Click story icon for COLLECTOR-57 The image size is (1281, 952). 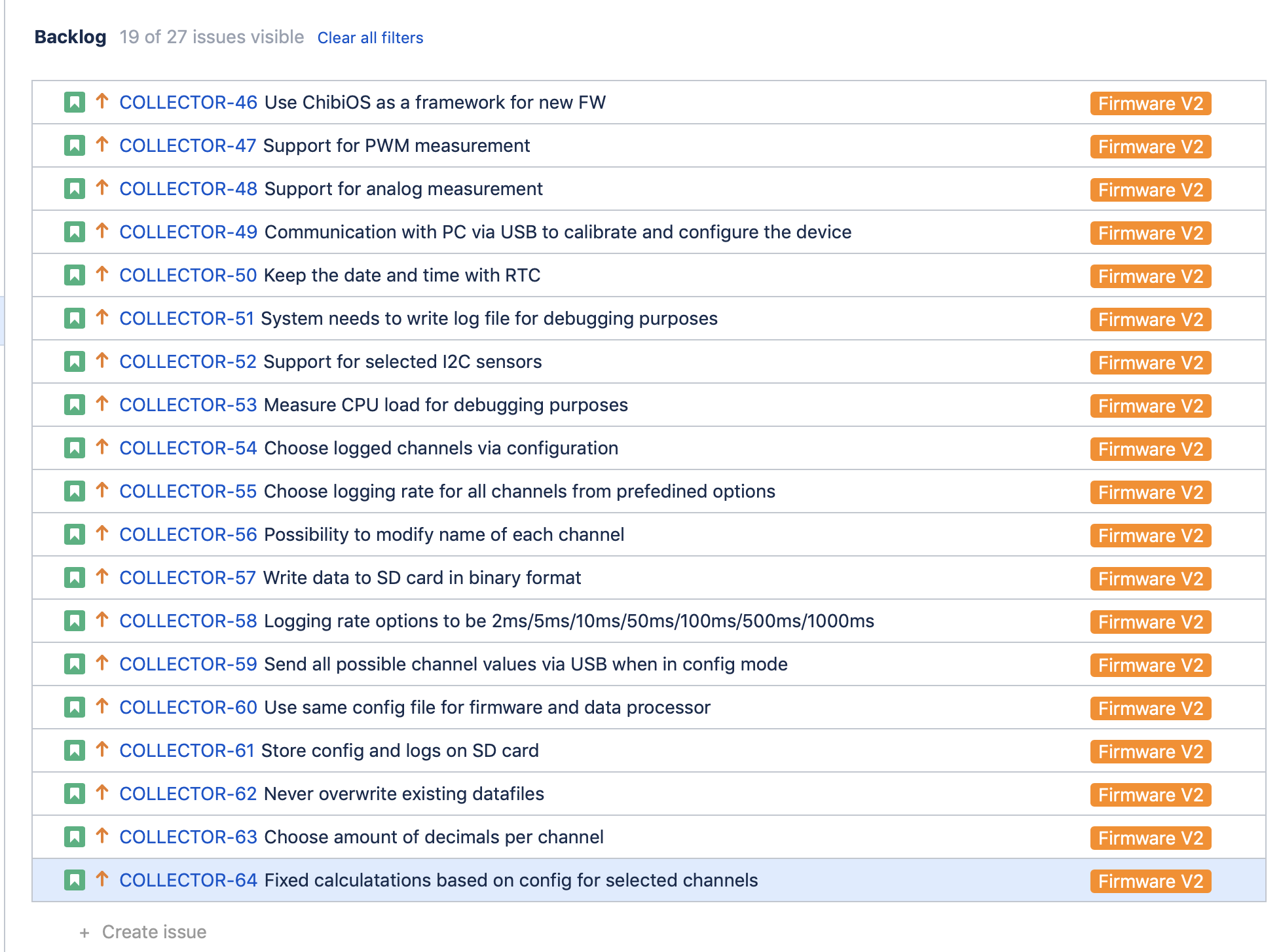[x=75, y=578]
